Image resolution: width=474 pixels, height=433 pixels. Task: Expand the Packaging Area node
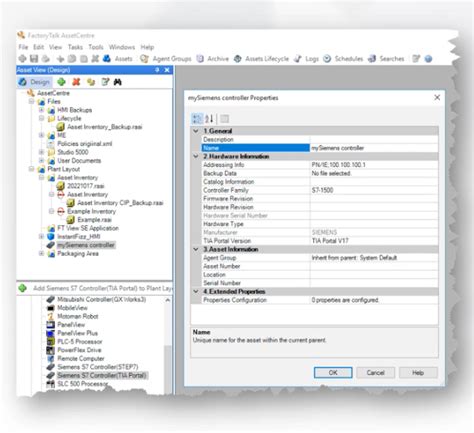tap(41, 253)
